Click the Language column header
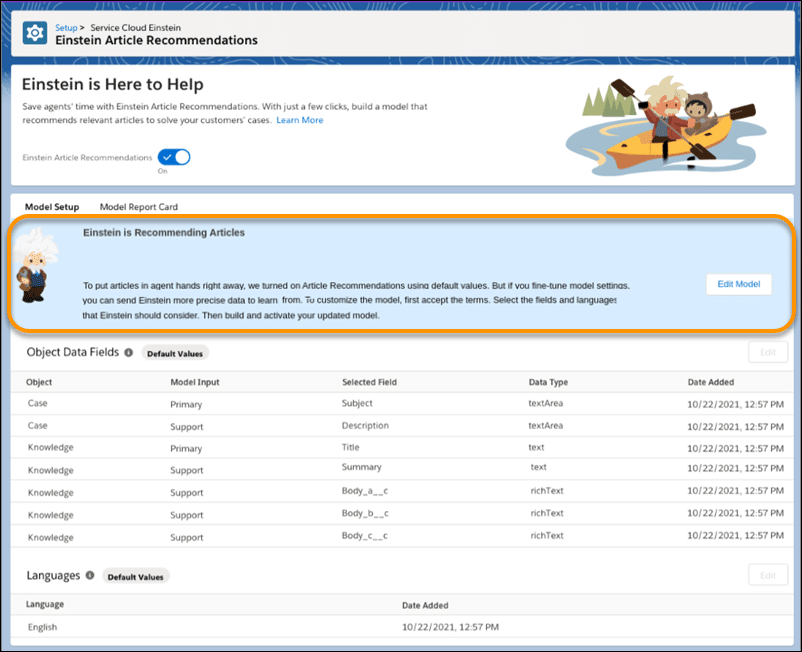Viewport: 802px width, 652px height. (45, 604)
